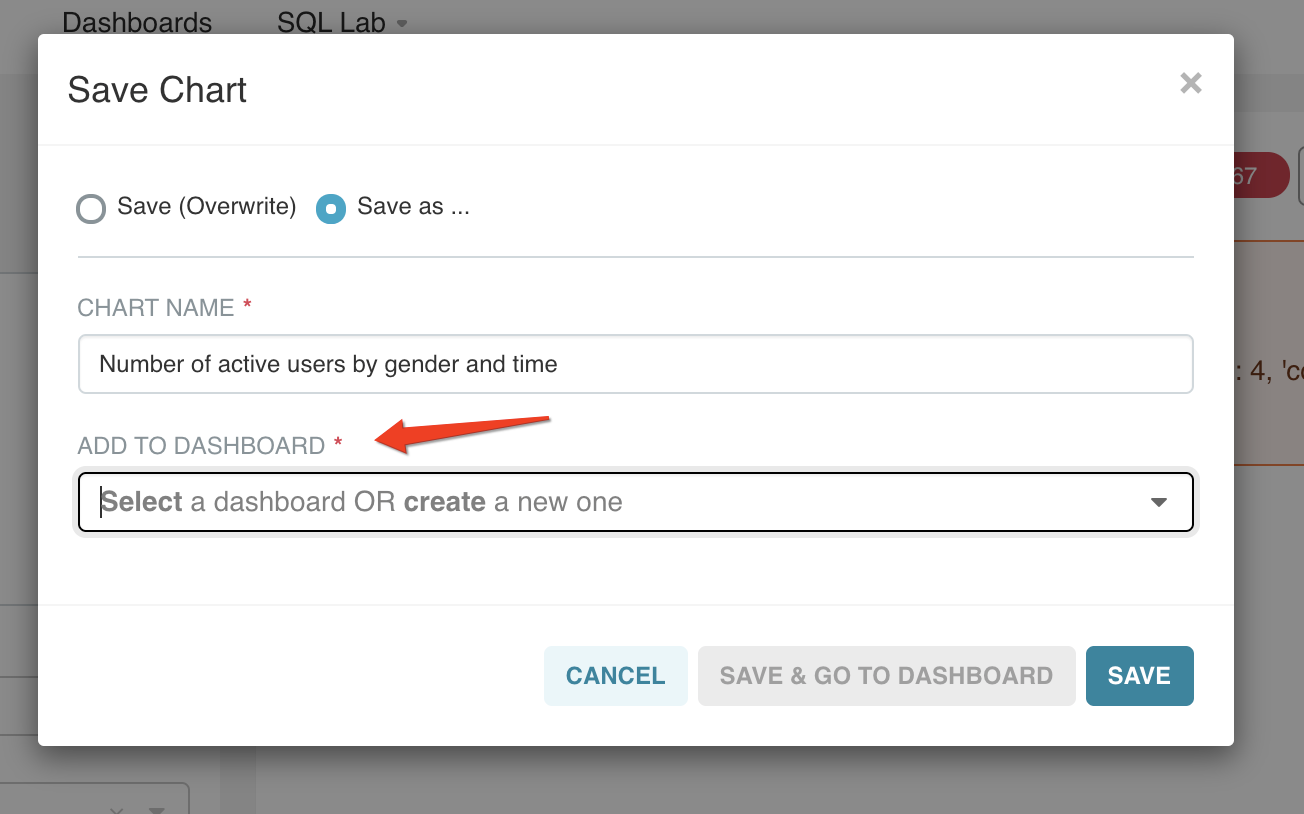Viewport: 1304px width, 814px height.
Task: Expand the SQL Lab caret in the navbar
Action: click(x=403, y=24)
